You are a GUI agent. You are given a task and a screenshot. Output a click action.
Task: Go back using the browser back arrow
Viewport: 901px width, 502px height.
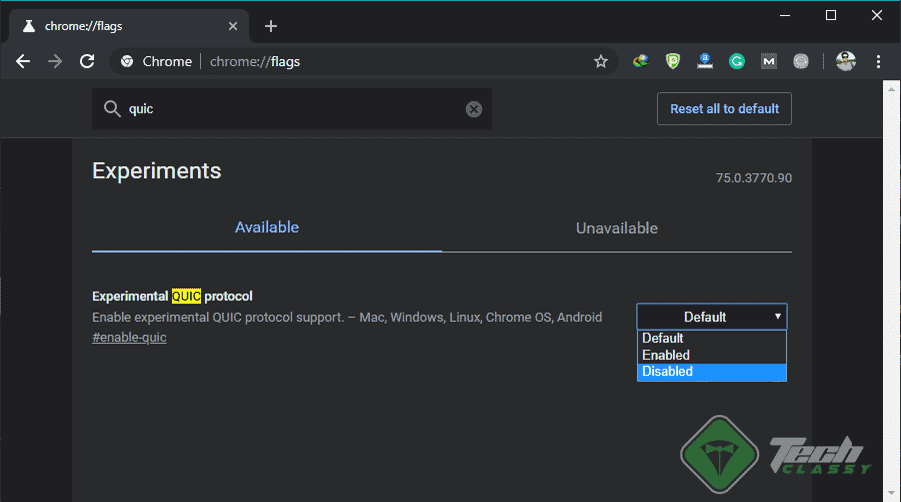pyautogui.click(x=23, y=61)
